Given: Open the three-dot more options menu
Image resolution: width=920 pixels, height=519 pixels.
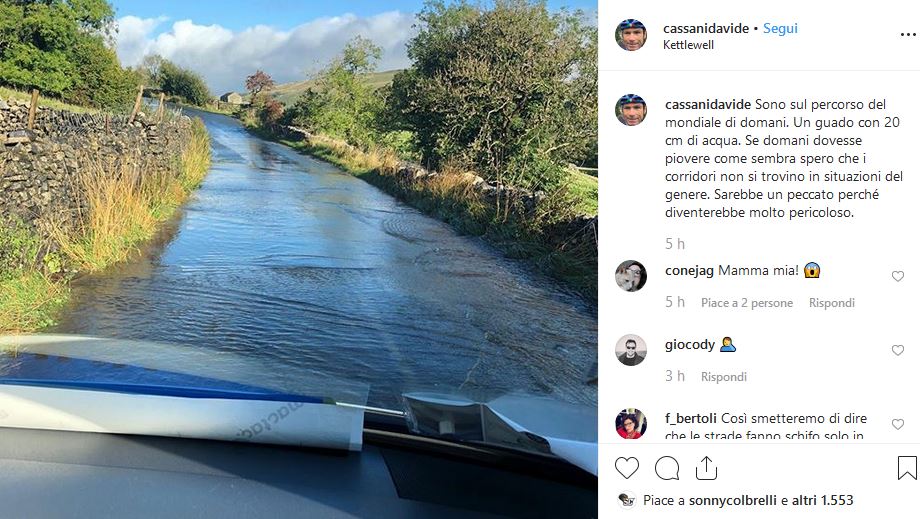Looking at the screenshot, I should [908, 35].
